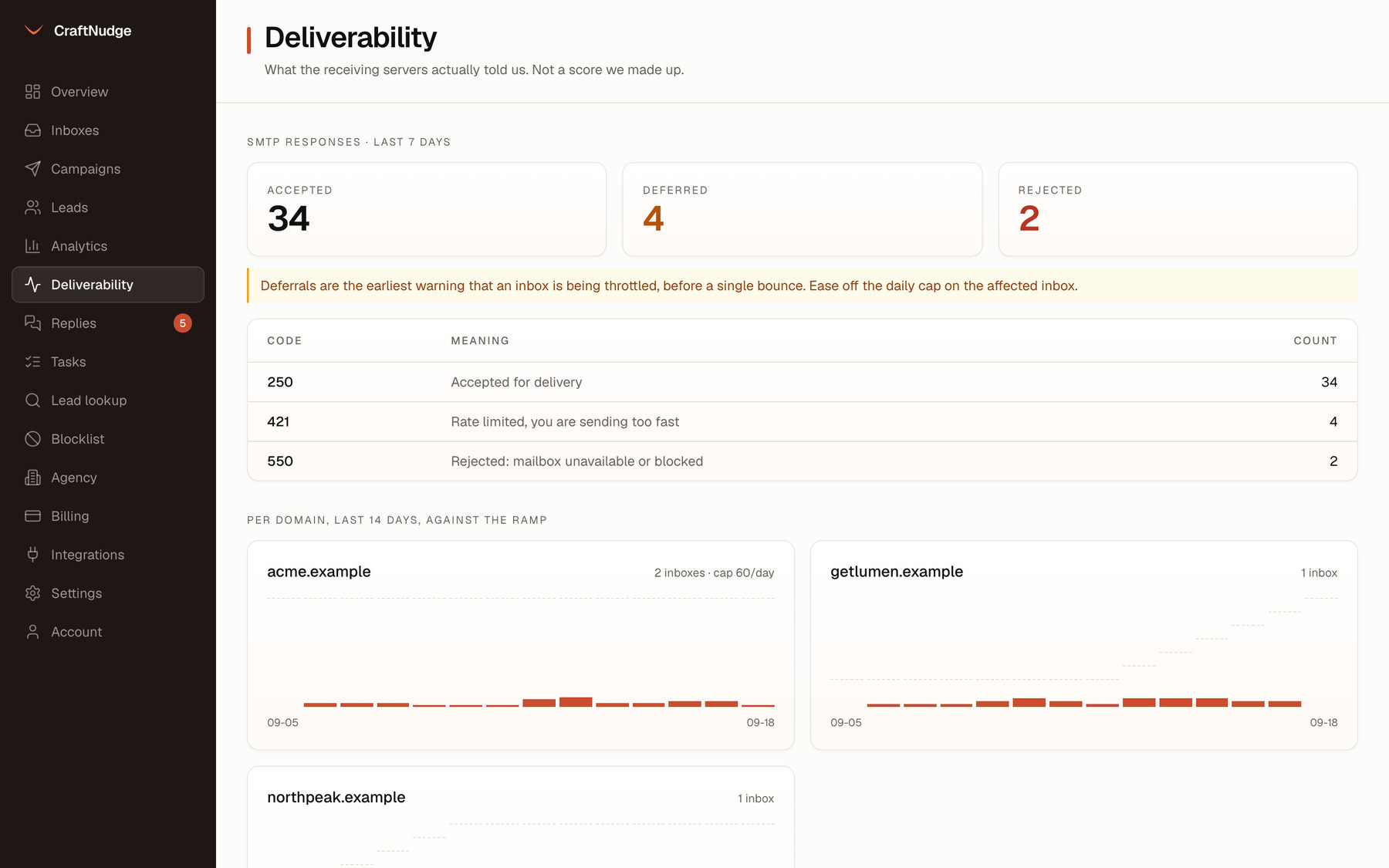The width and height of the screenshot is (1389, 868).
Task: Click 09-05 date on acme.example chart
Action: [282, 722]
